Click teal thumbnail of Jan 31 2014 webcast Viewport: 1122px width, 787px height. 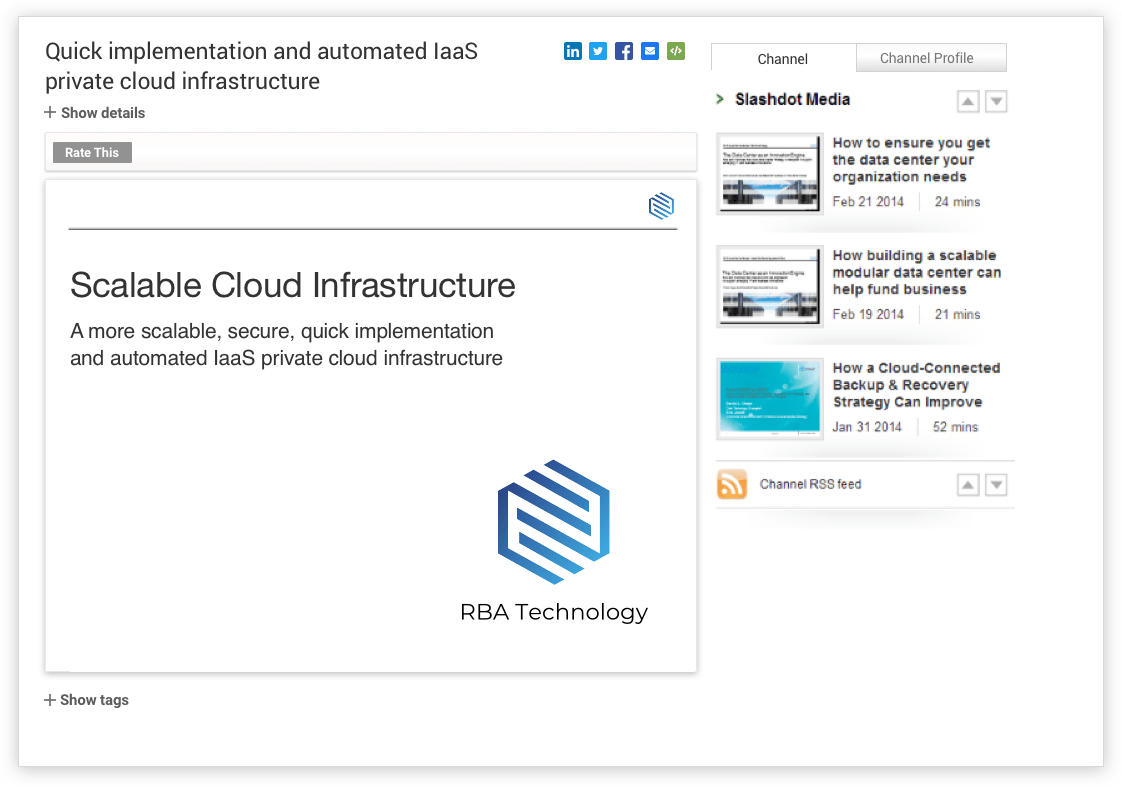[770, 399]
